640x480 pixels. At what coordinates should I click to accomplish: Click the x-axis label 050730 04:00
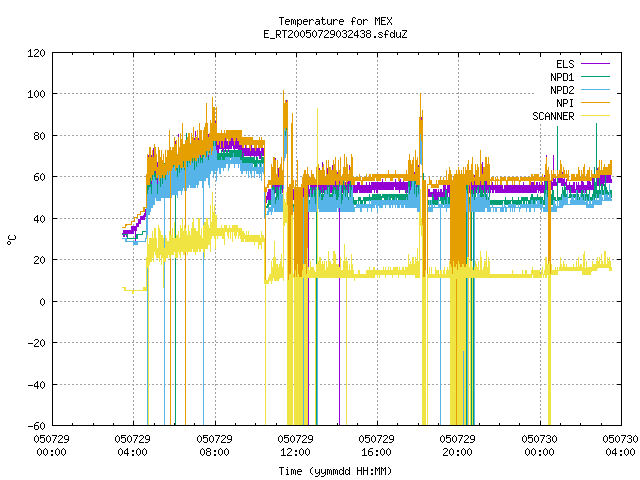(x=620, y=446)
